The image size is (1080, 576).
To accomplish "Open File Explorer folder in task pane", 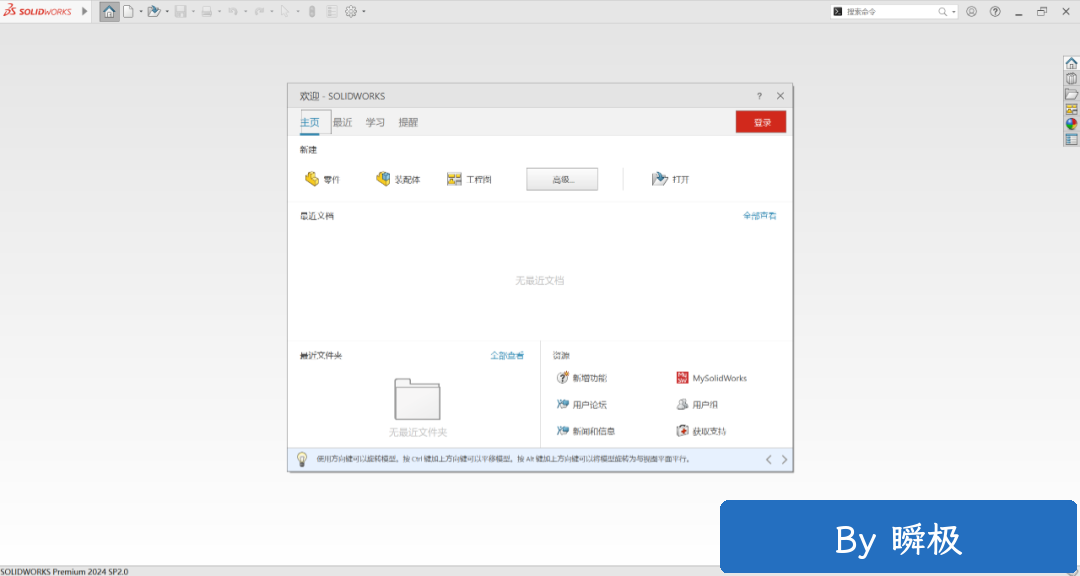I will [1071, 94].
